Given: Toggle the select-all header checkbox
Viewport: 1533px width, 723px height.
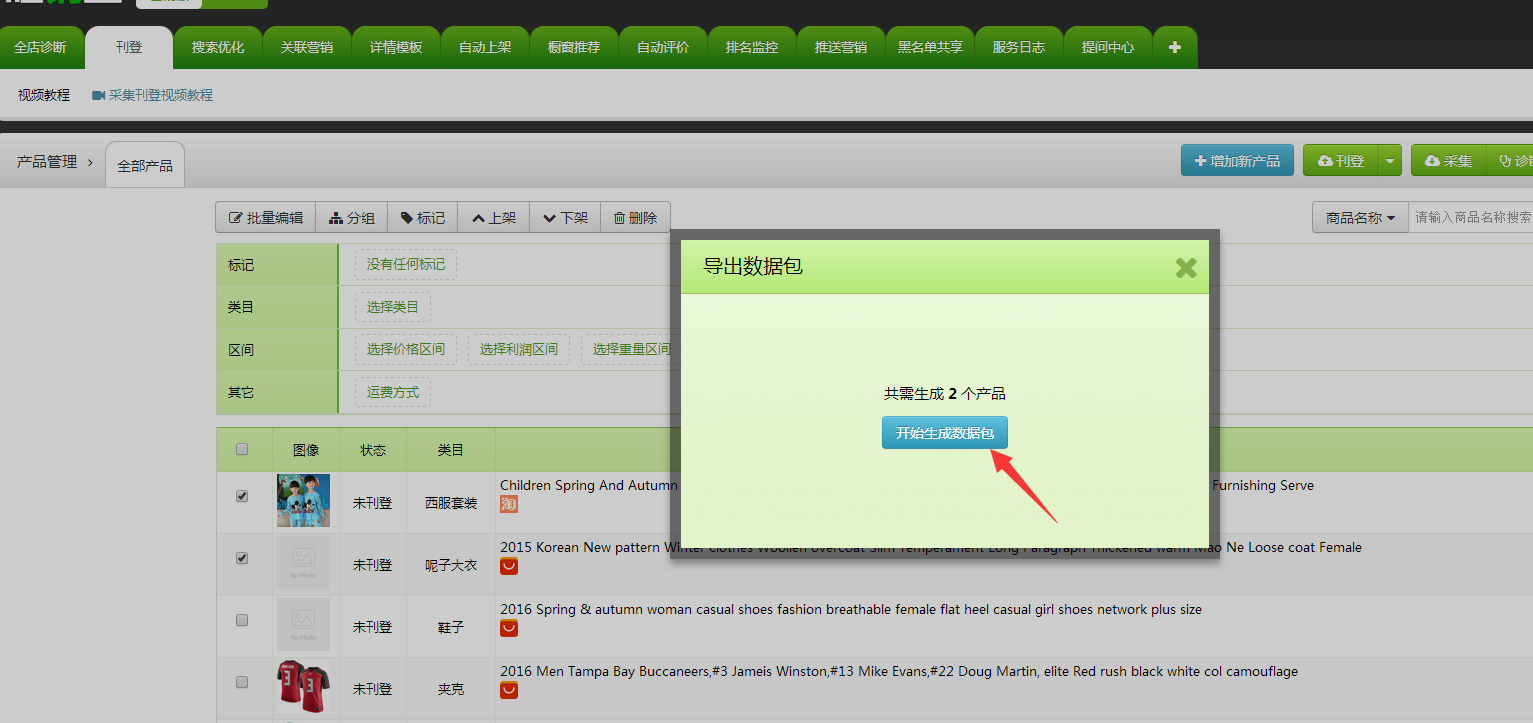Looking at the screenshot, I should tap(242, 450).
